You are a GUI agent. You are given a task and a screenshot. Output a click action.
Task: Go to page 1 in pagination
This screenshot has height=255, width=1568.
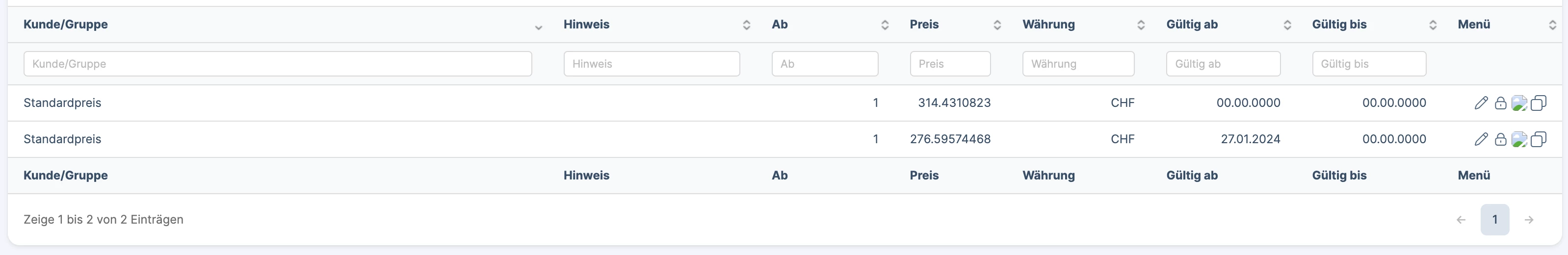[1494, 220]
